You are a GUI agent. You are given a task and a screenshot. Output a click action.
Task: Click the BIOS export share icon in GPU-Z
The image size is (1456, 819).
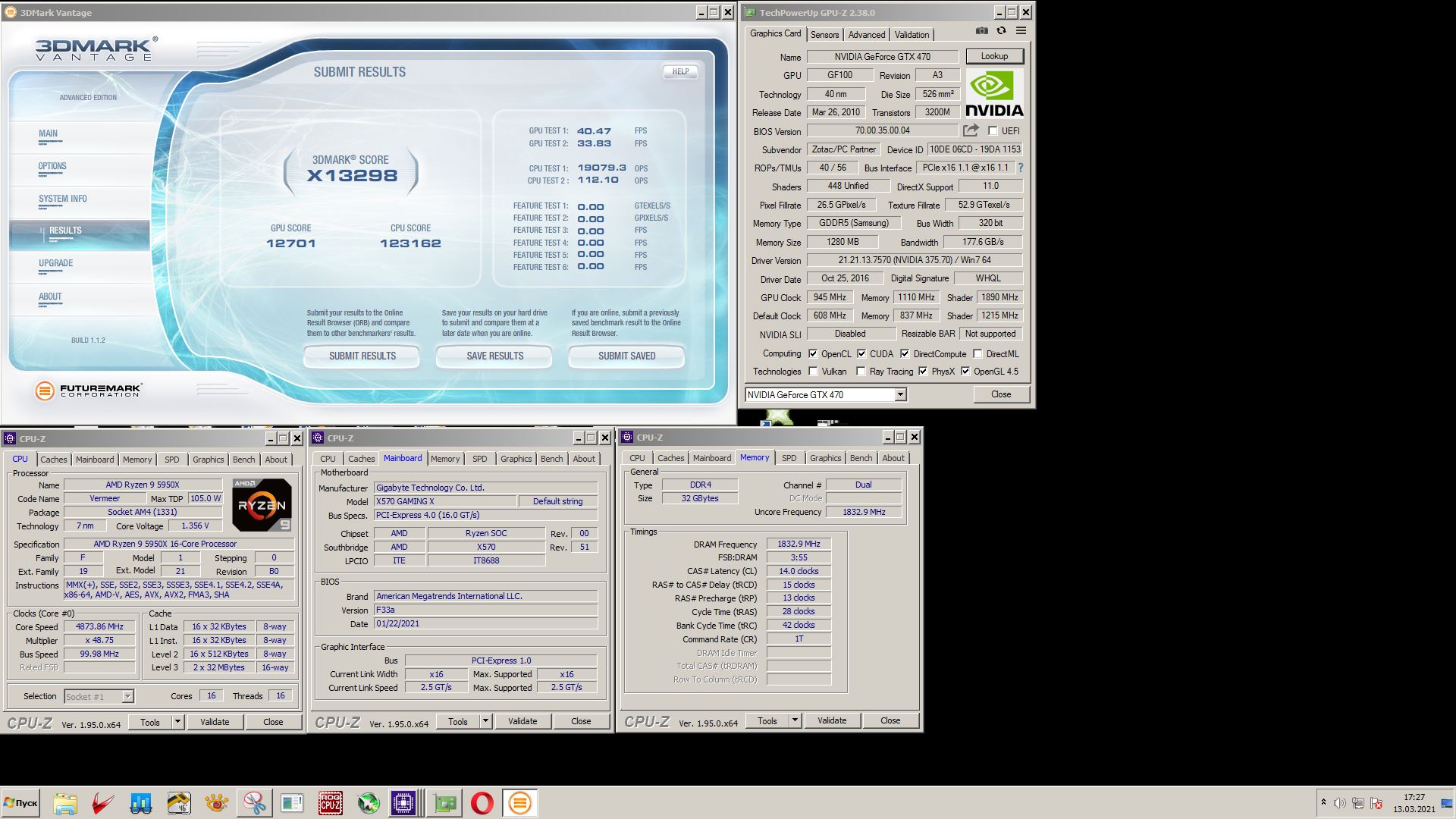point(971,130)
